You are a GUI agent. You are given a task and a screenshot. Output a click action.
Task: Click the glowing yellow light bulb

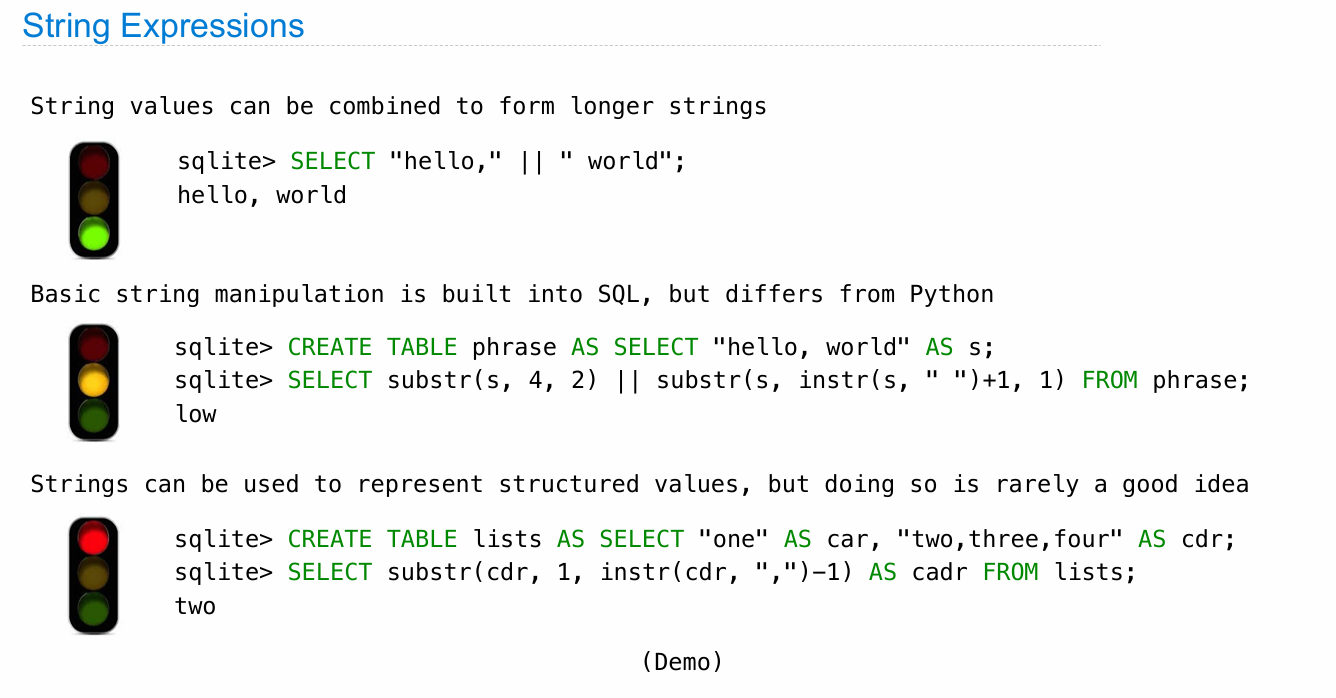pos(94,381)
